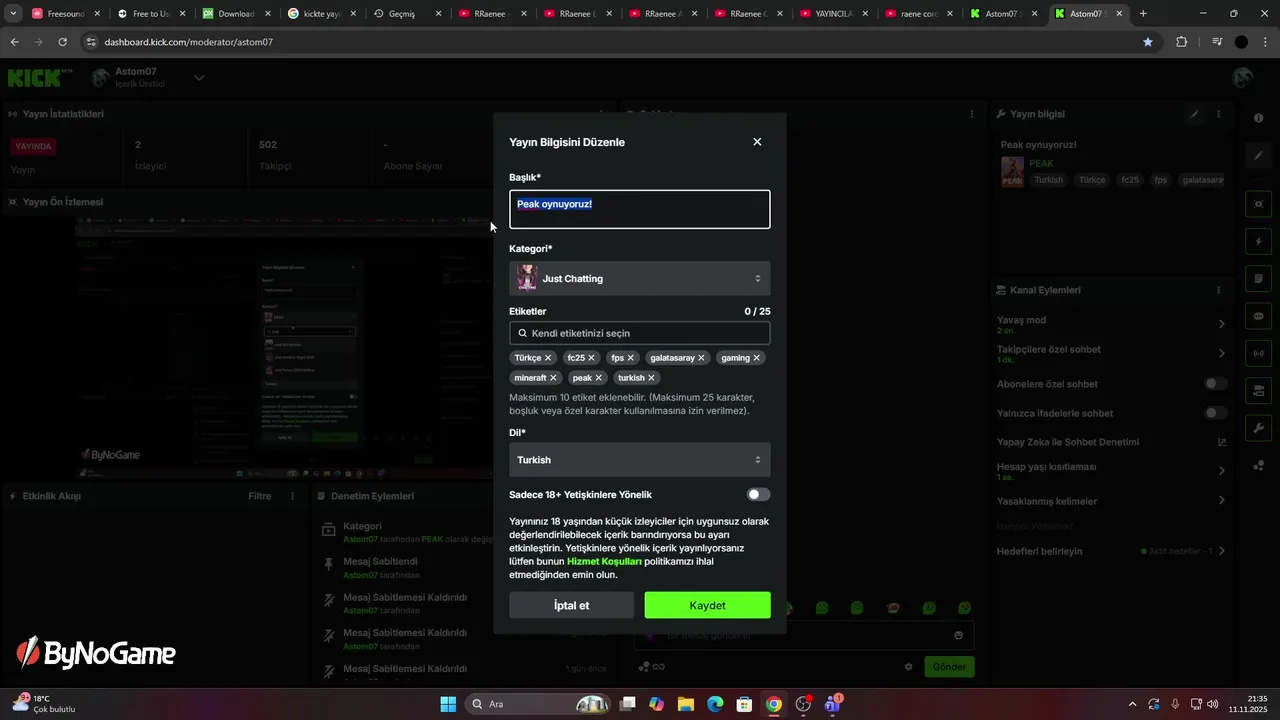Open Yapay Zeka ile Sohbet Denetimi chart icon
The height and width of the screenshot is (720, 1280).
pos(1221,442)
